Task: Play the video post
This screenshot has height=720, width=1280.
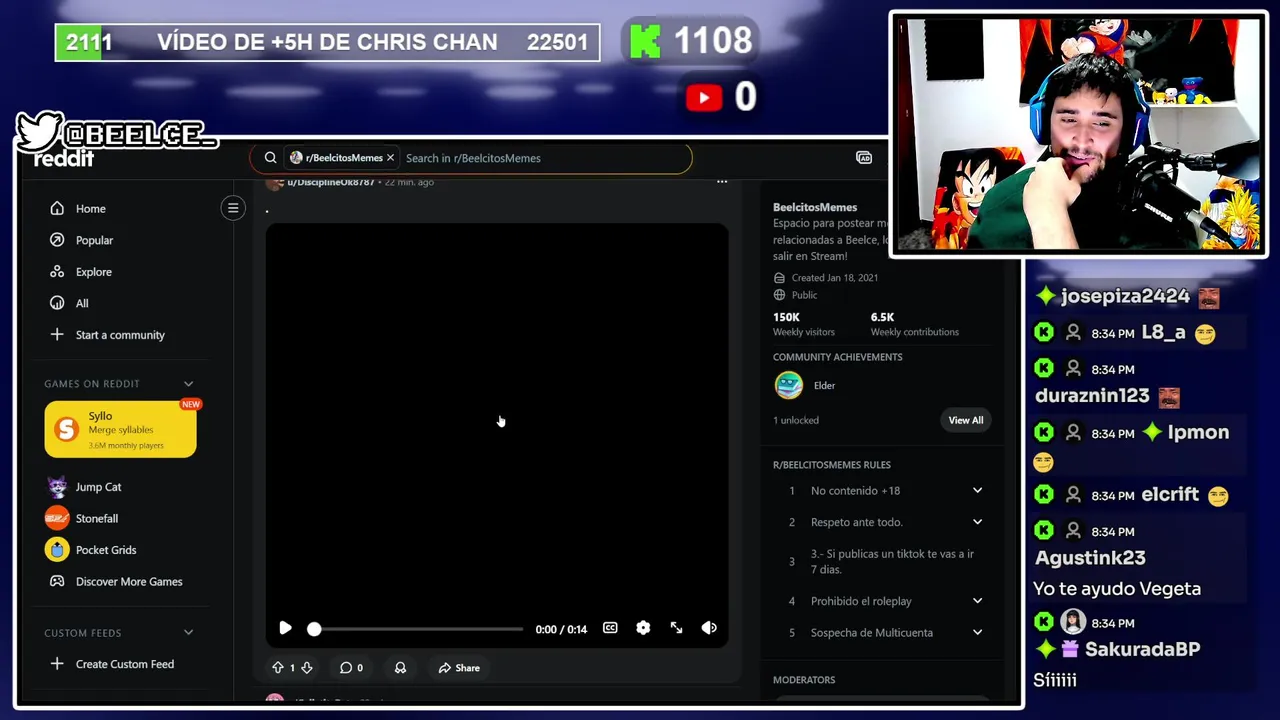Action: [285, 628]
